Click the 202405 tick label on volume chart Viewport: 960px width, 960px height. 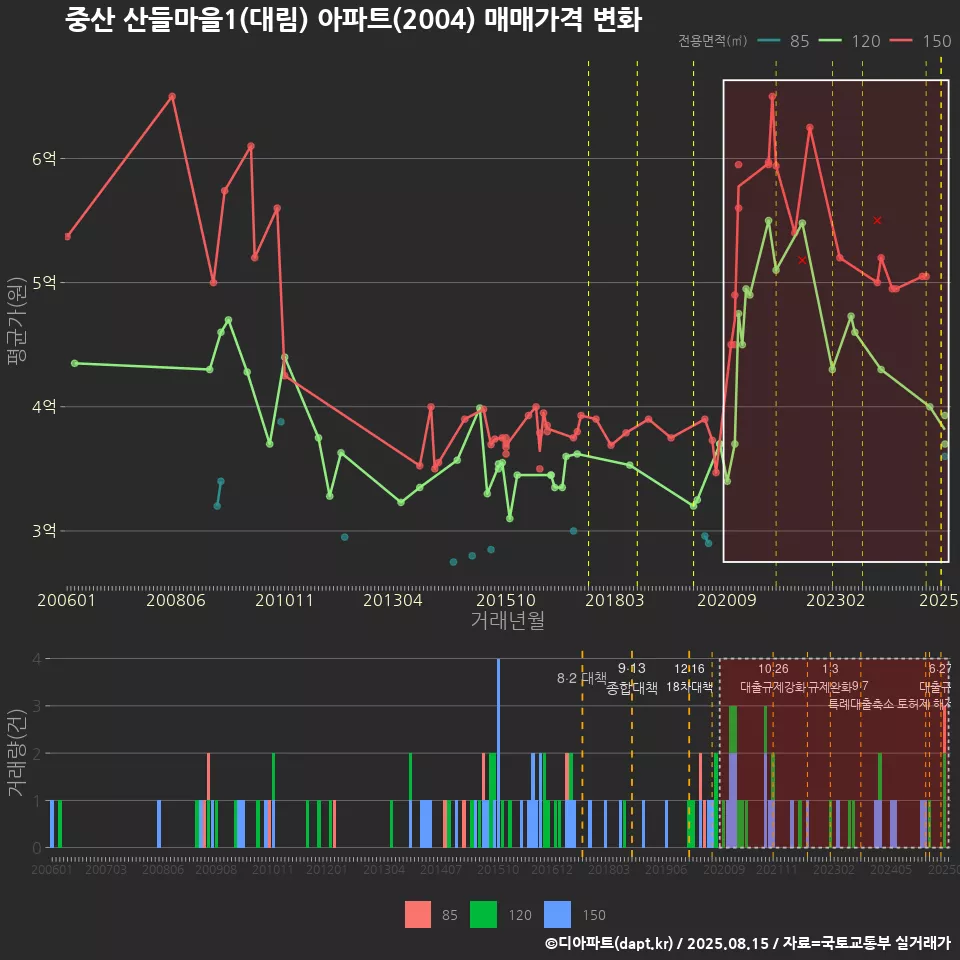point(891,869)
